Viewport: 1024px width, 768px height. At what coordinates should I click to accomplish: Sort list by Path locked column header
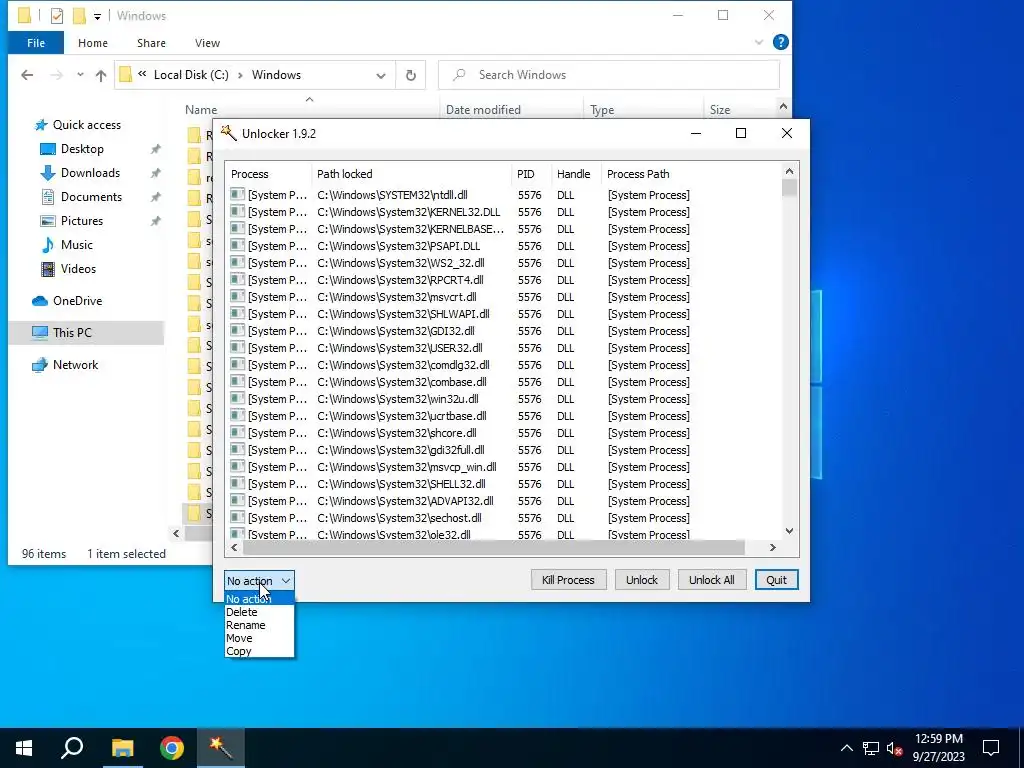411,174
